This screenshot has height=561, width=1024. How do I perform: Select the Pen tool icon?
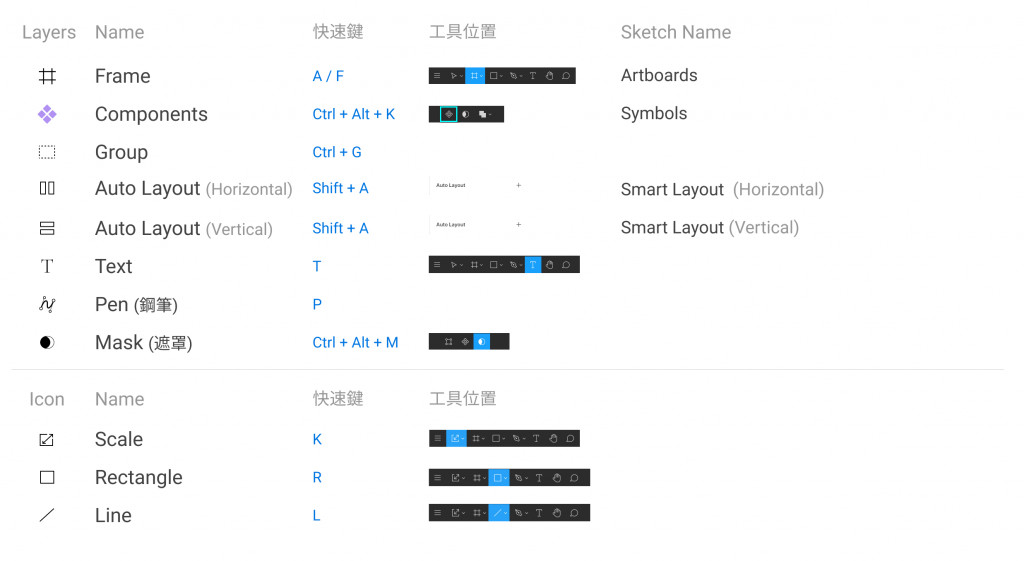click(47, 304)
